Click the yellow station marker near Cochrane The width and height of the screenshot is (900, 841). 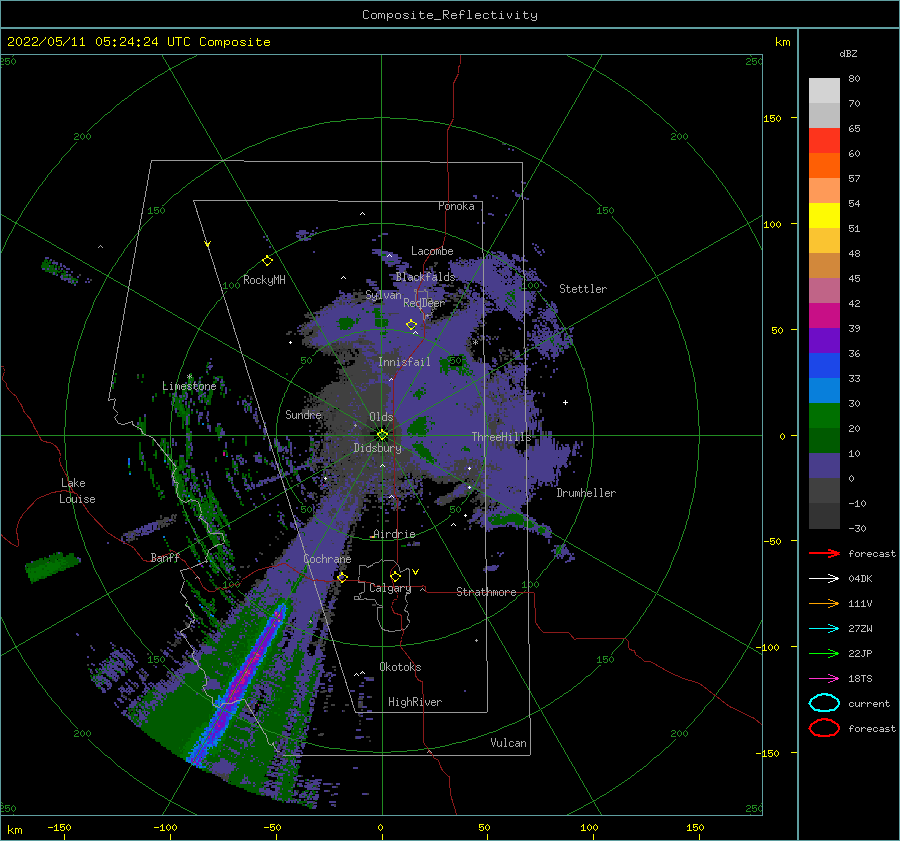pos(343,577)
